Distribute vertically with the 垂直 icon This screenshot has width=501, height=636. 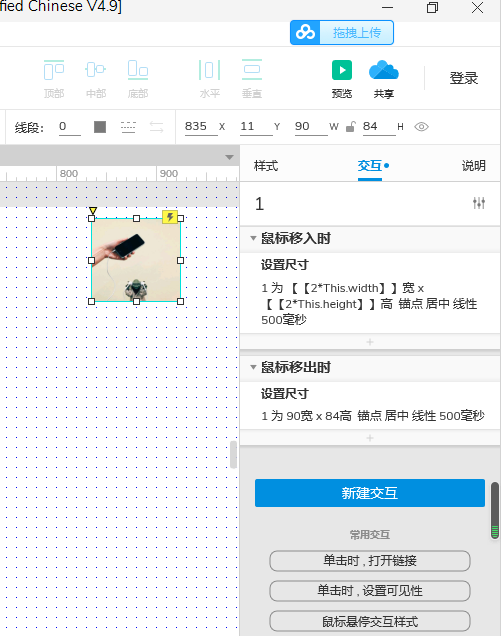(252, 69)
